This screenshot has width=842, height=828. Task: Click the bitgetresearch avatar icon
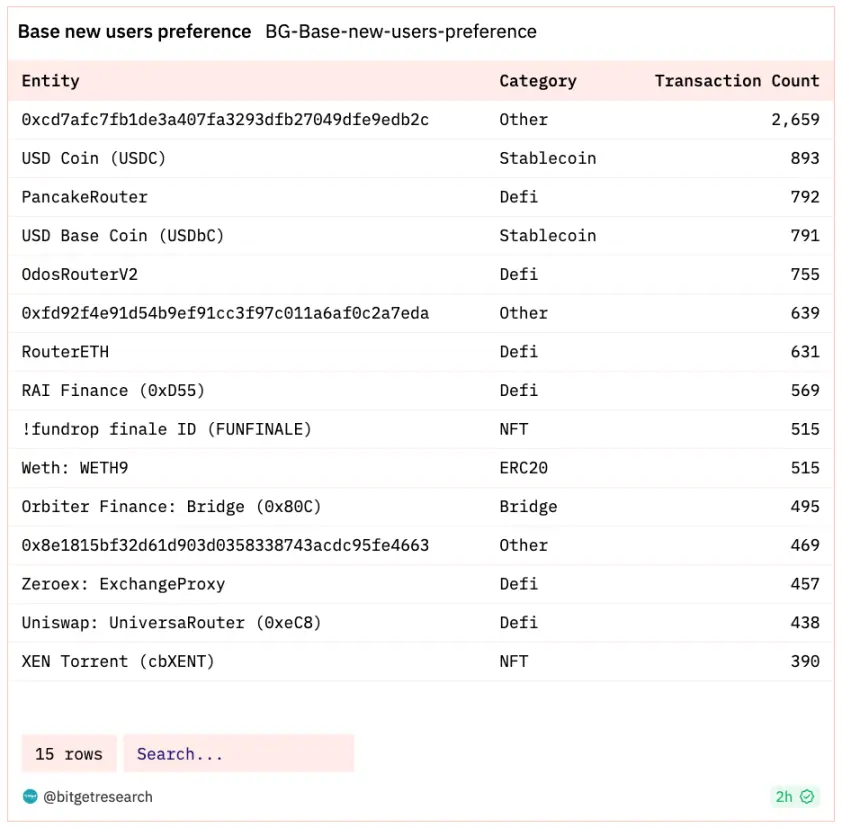pos(30,797)
